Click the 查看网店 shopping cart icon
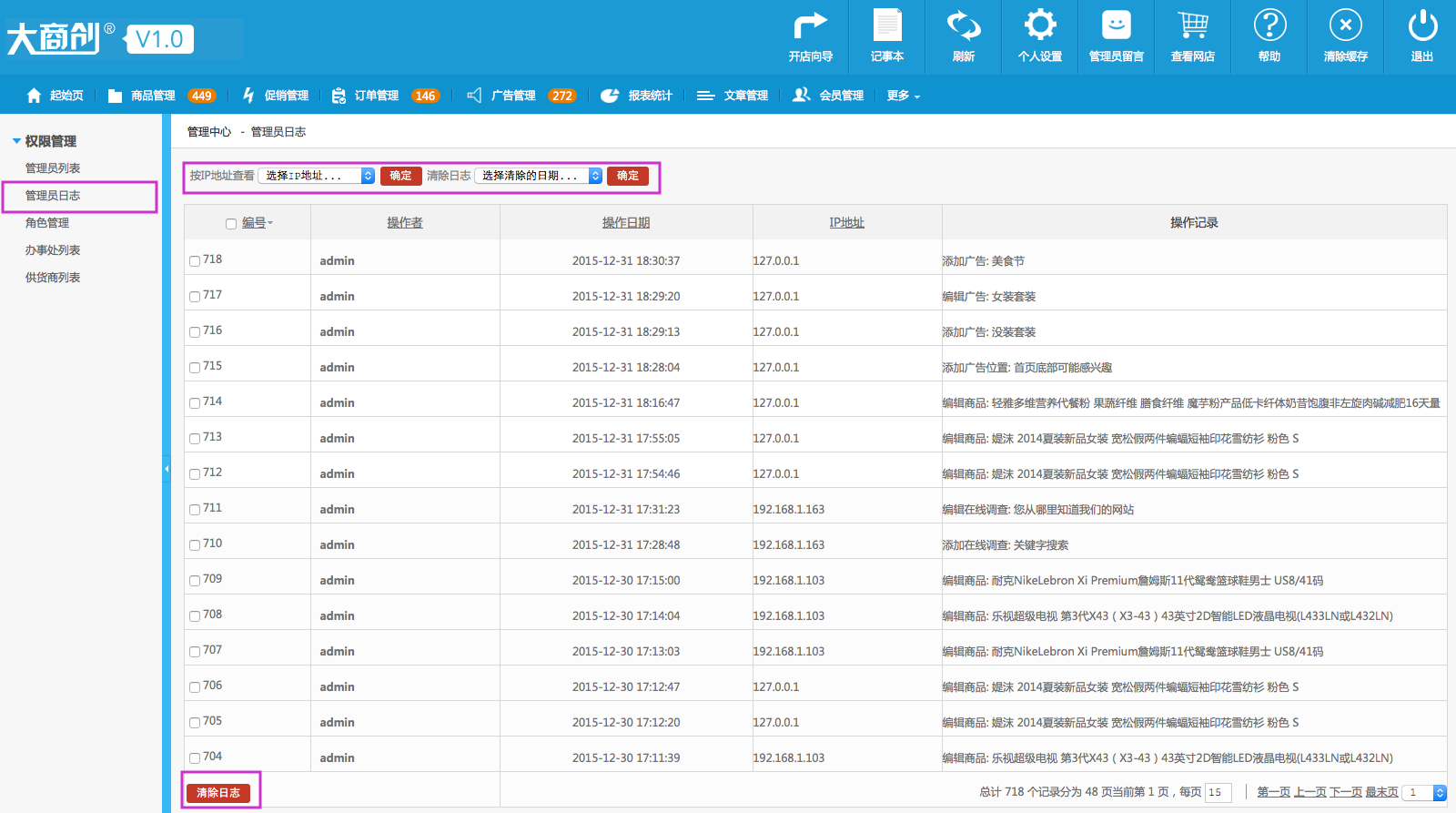The width and height of the screenshot is (1456, 813). coord(1193,25)
